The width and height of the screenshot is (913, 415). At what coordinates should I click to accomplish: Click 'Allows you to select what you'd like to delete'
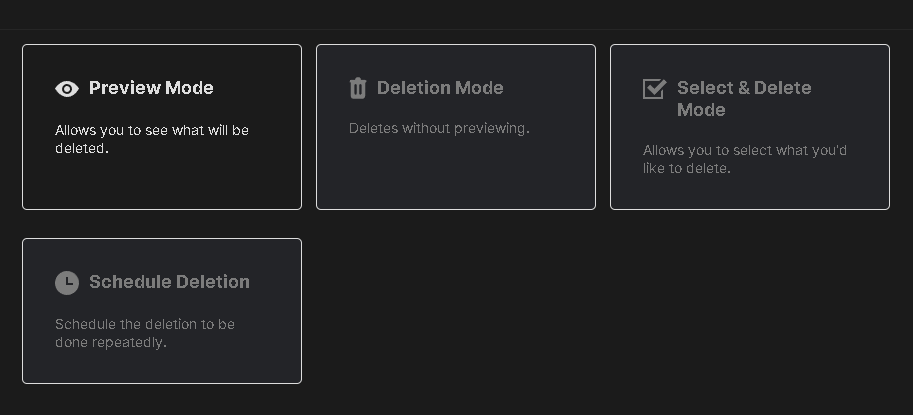(x=745, y=159)
